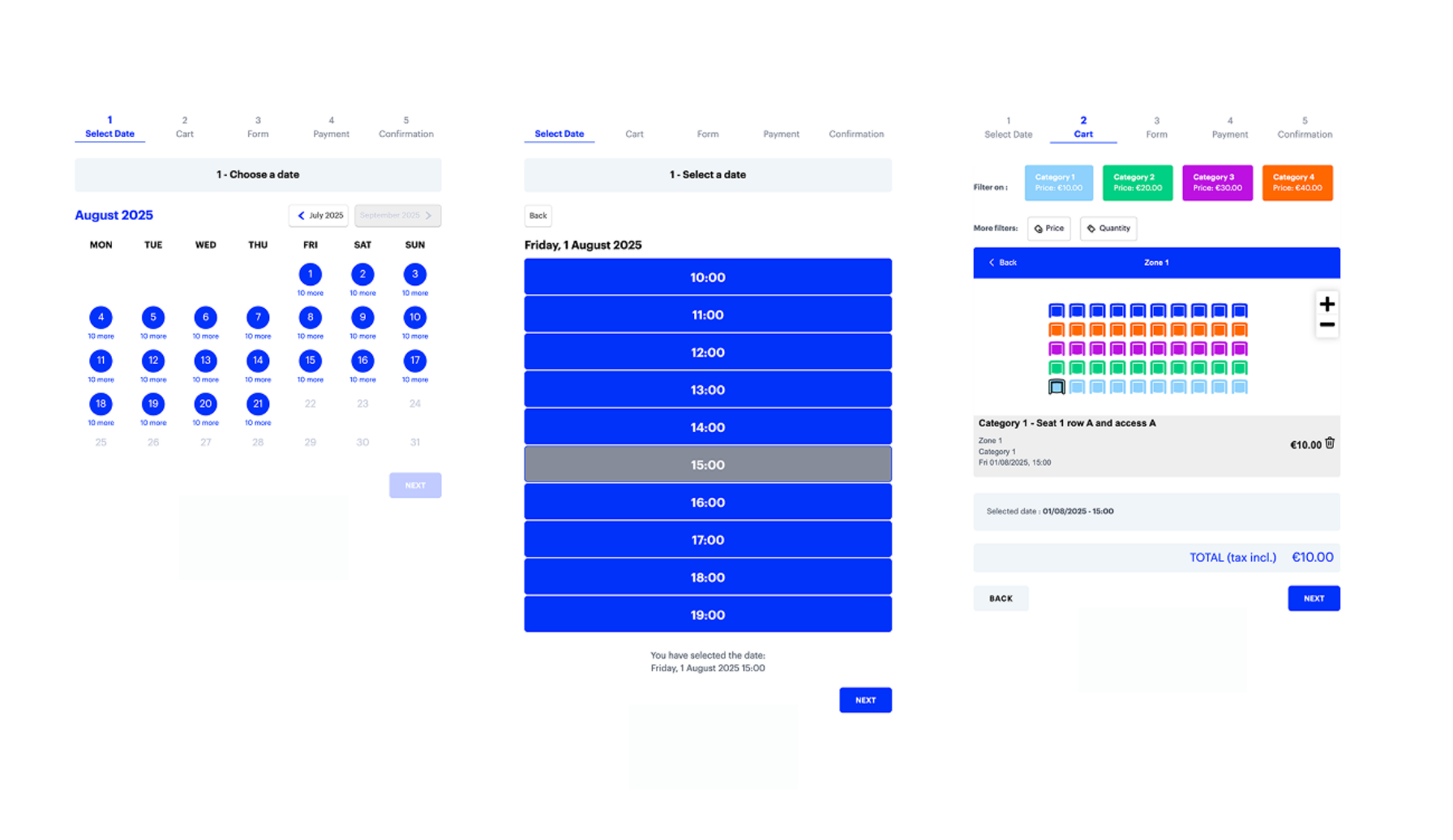Choose the 19:00 time slot
Viewport: 1453px width, 840px height.
pos(708,615)
